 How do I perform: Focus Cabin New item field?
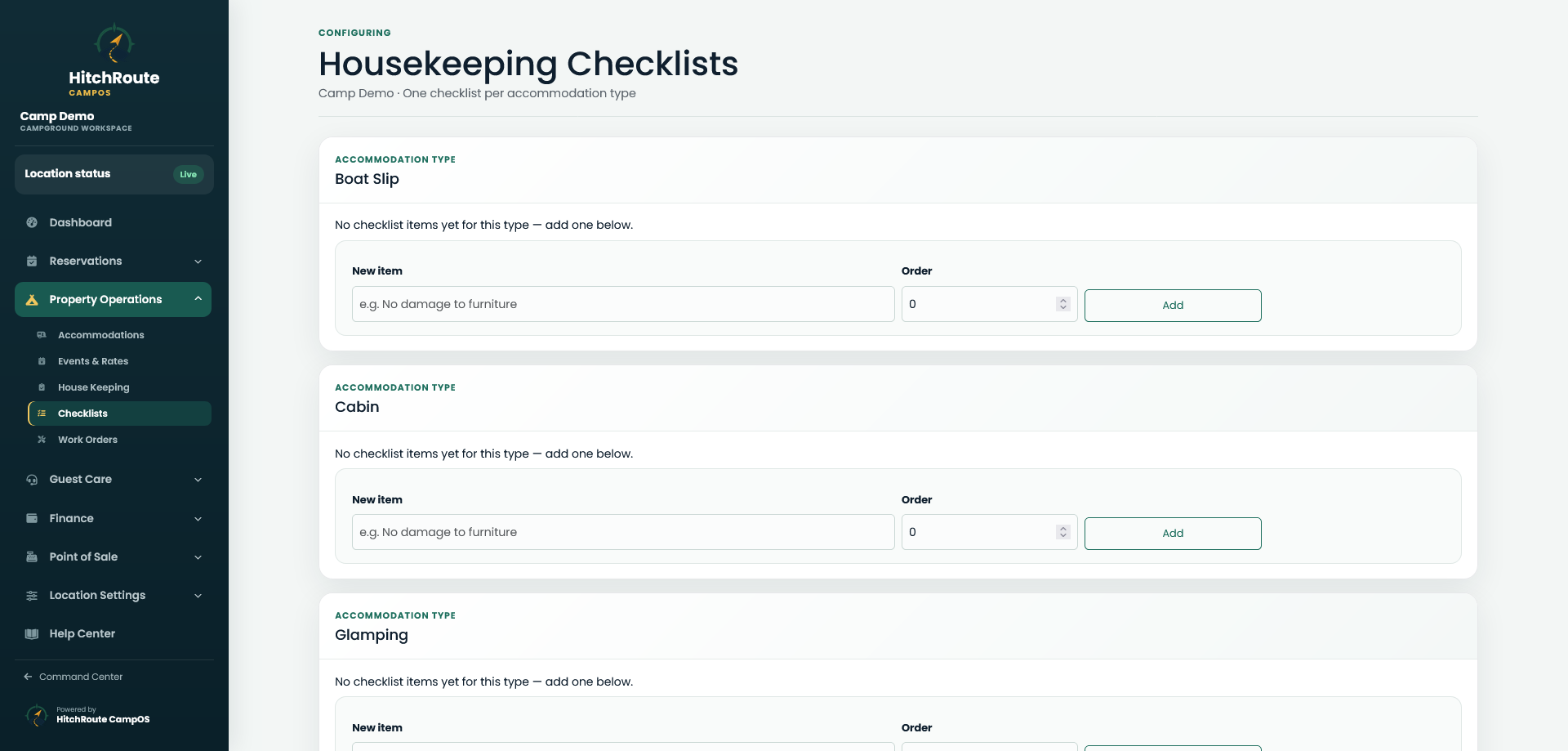coord(623,532)
